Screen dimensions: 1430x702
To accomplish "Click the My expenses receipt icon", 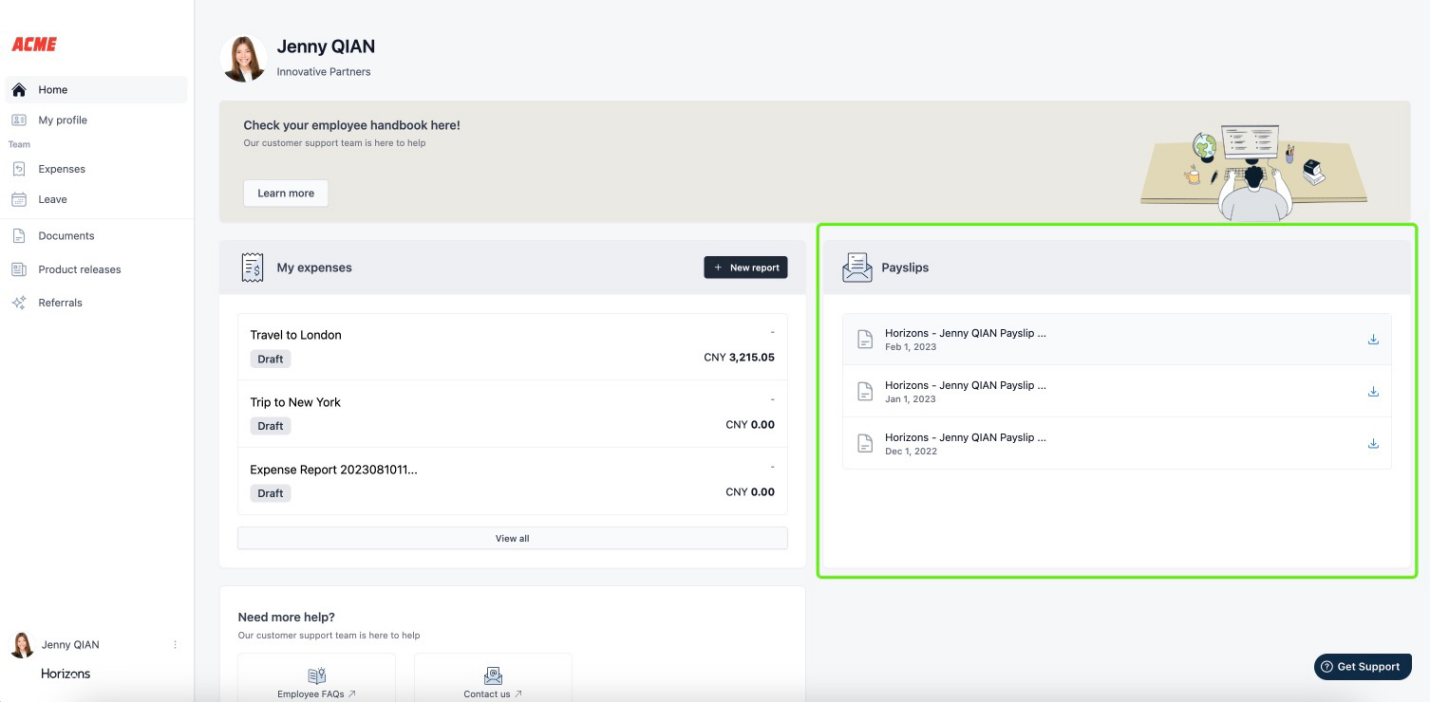I will (x=252, y=268).
